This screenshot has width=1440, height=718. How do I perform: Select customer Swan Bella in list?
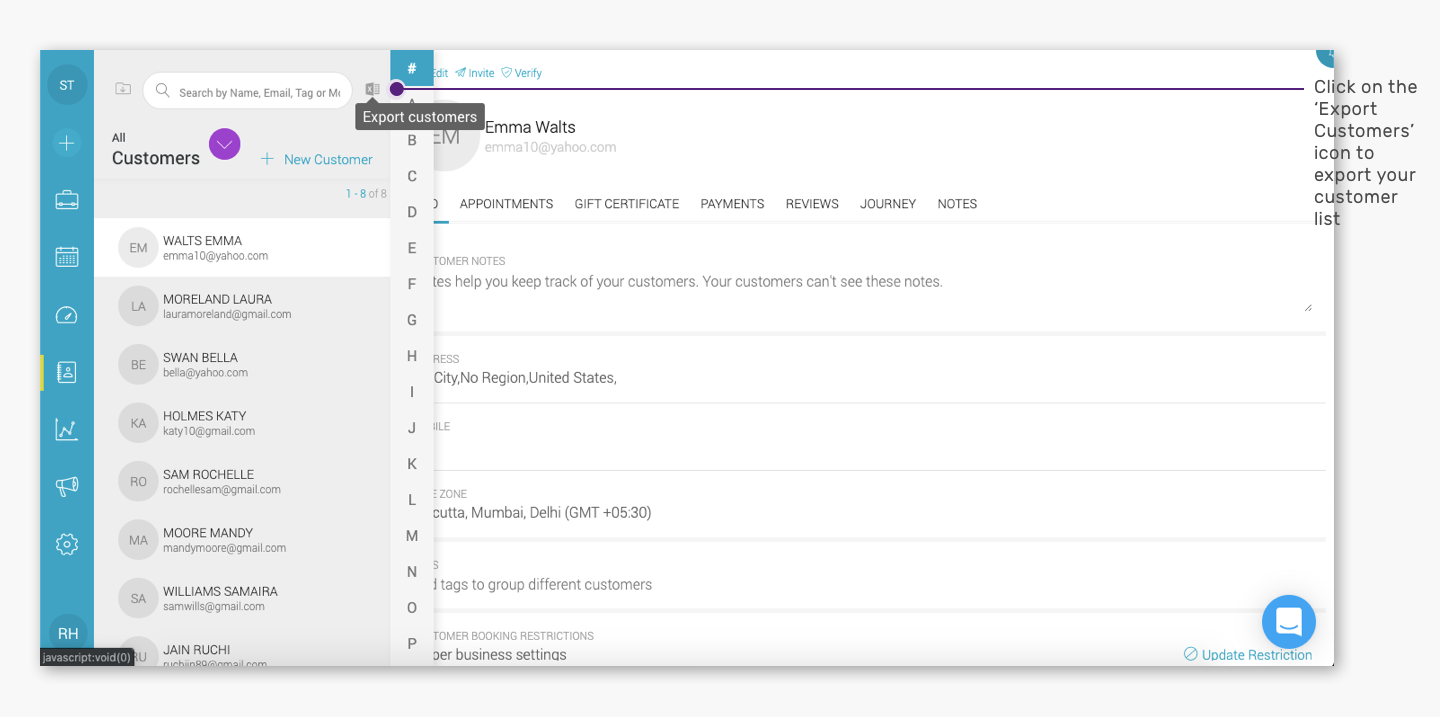242,365
